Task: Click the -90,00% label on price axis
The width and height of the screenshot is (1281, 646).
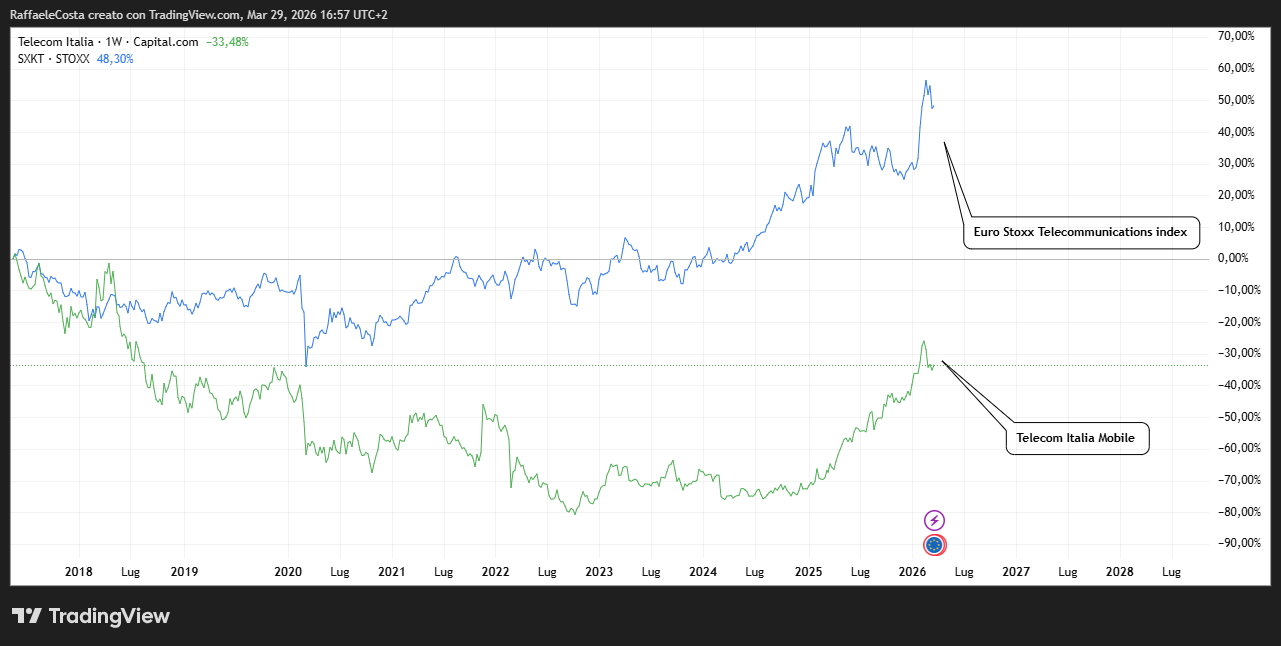Action: 1234,543
